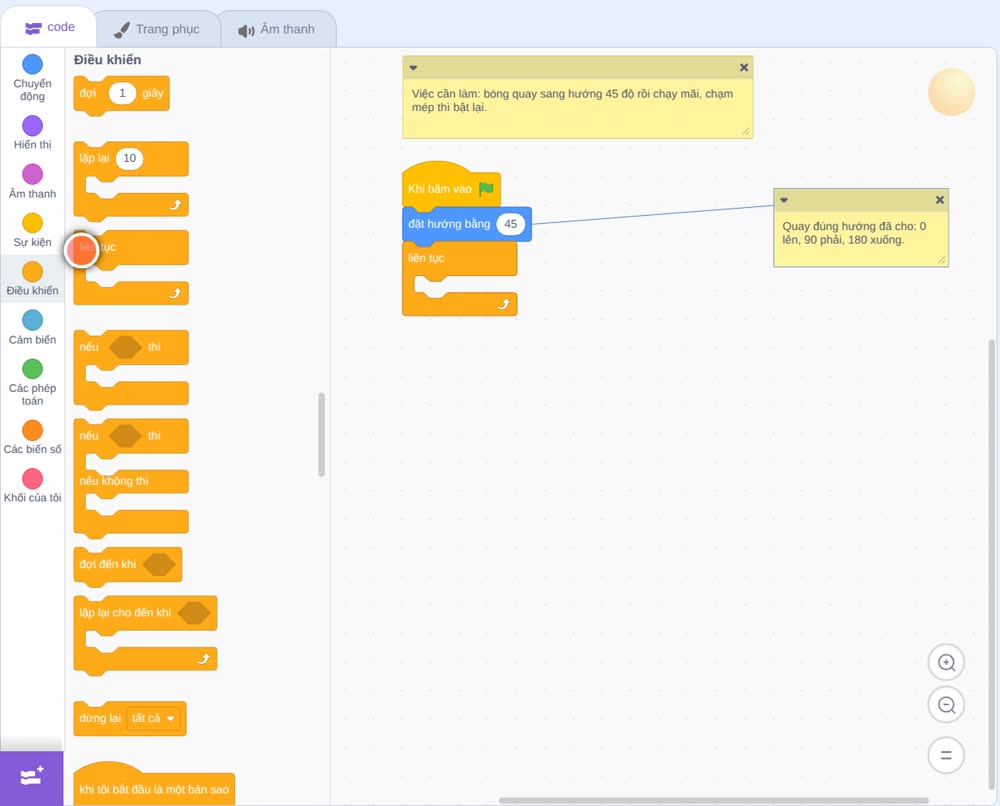Close the 'Việc cần làm' comment
The image size is (1000, 806).
(x=744, y=68)
